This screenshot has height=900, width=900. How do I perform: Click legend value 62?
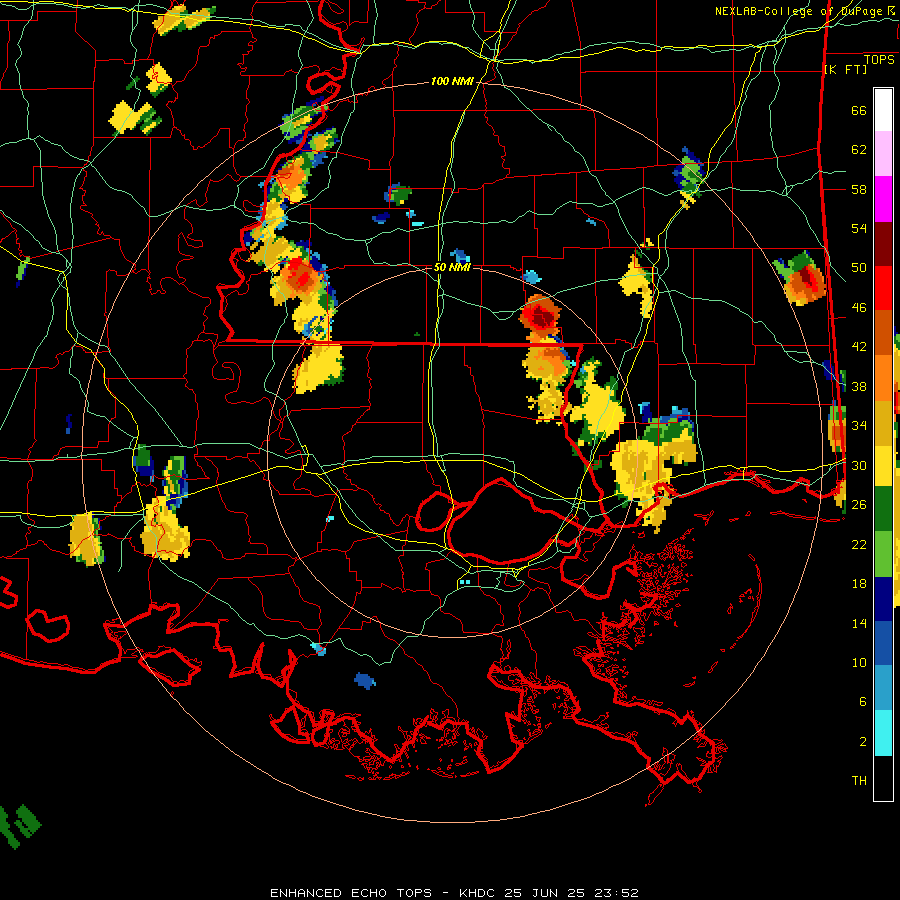859,150
